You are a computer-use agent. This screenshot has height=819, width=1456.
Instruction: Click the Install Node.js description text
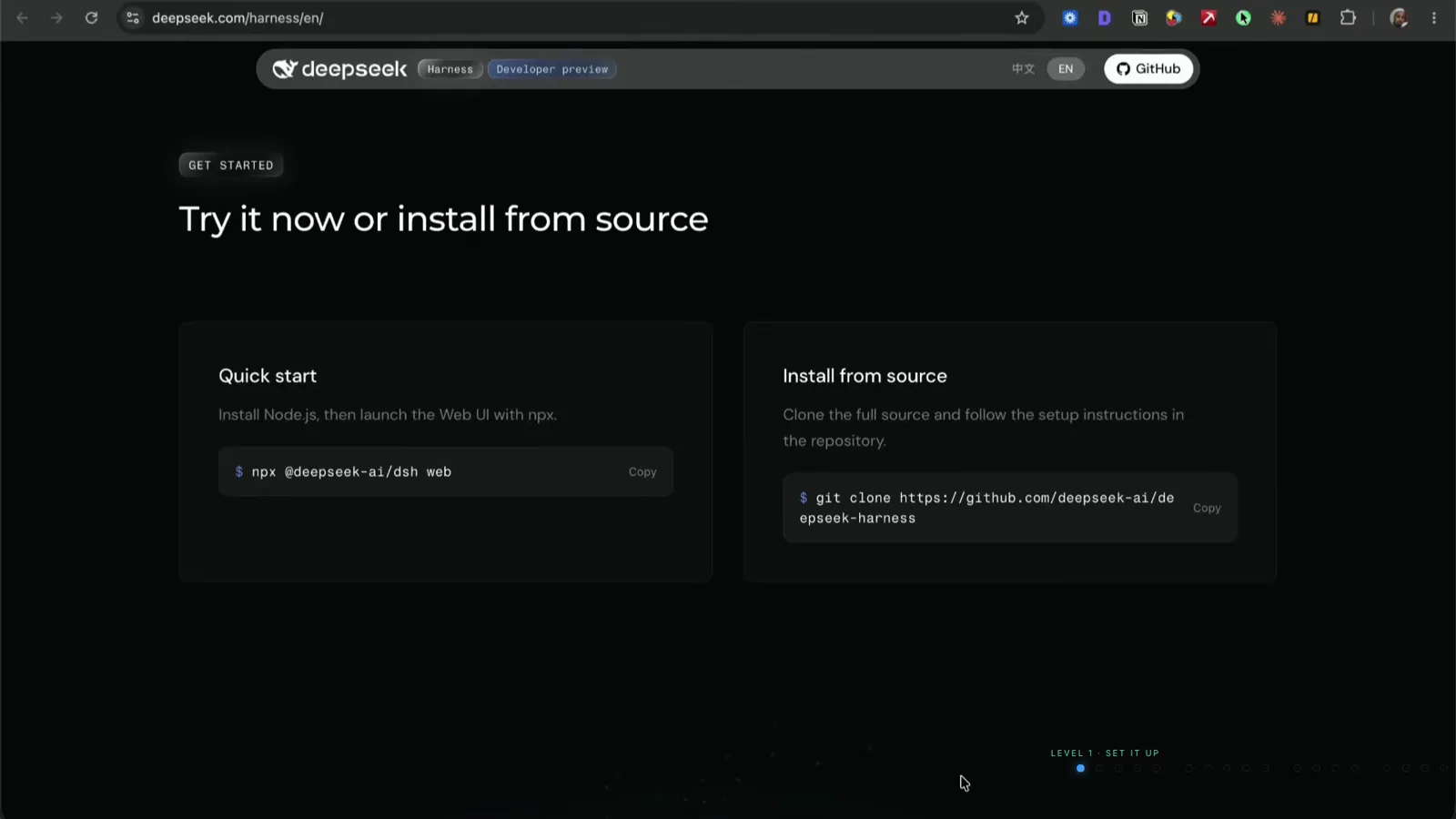pyautogui.click(x=388, y=415)
